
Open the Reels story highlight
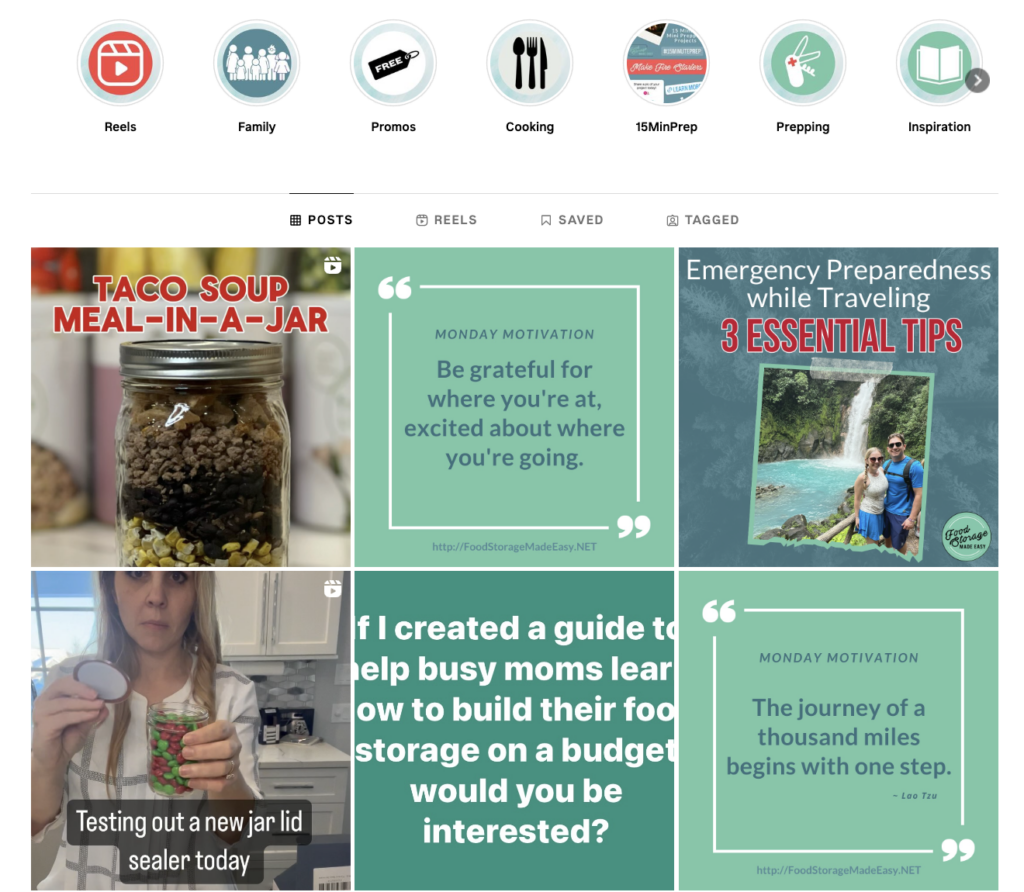(x=120, y=63)
